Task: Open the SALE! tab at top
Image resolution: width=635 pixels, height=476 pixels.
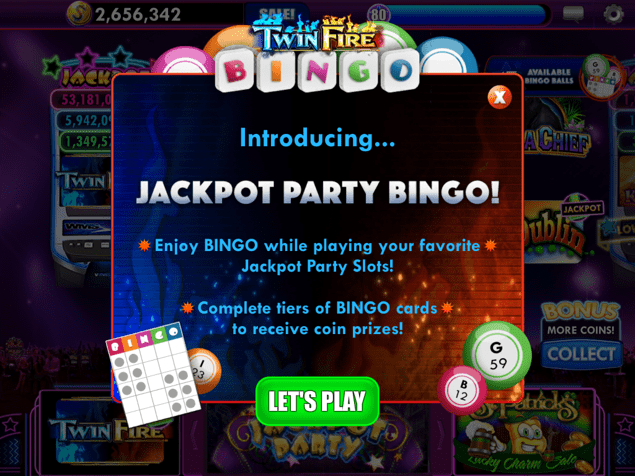Action: click(277, 12)
